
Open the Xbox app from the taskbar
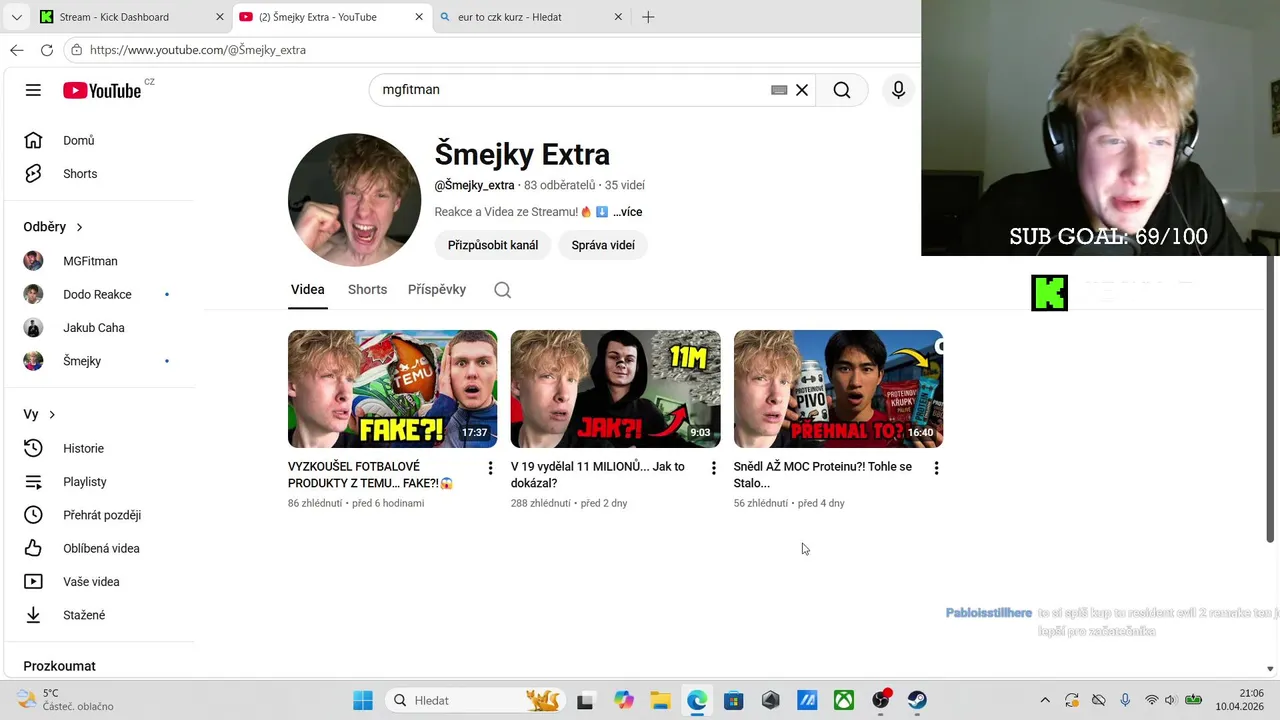(x=844, y=700)
